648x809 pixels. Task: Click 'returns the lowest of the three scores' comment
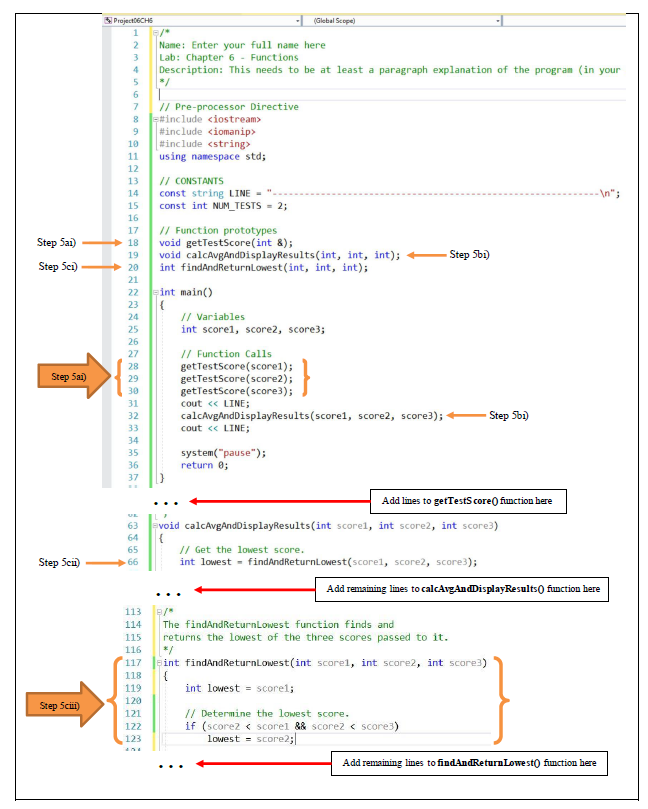[306, 638]
